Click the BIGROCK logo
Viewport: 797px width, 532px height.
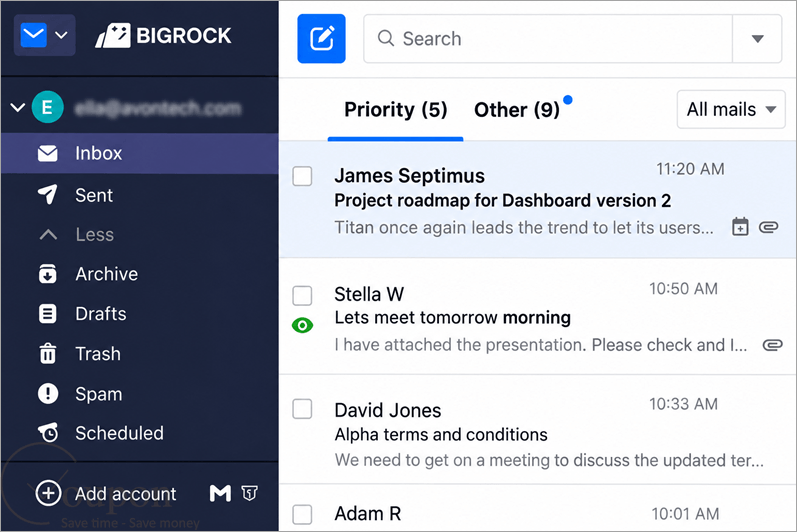click(163, 36)
